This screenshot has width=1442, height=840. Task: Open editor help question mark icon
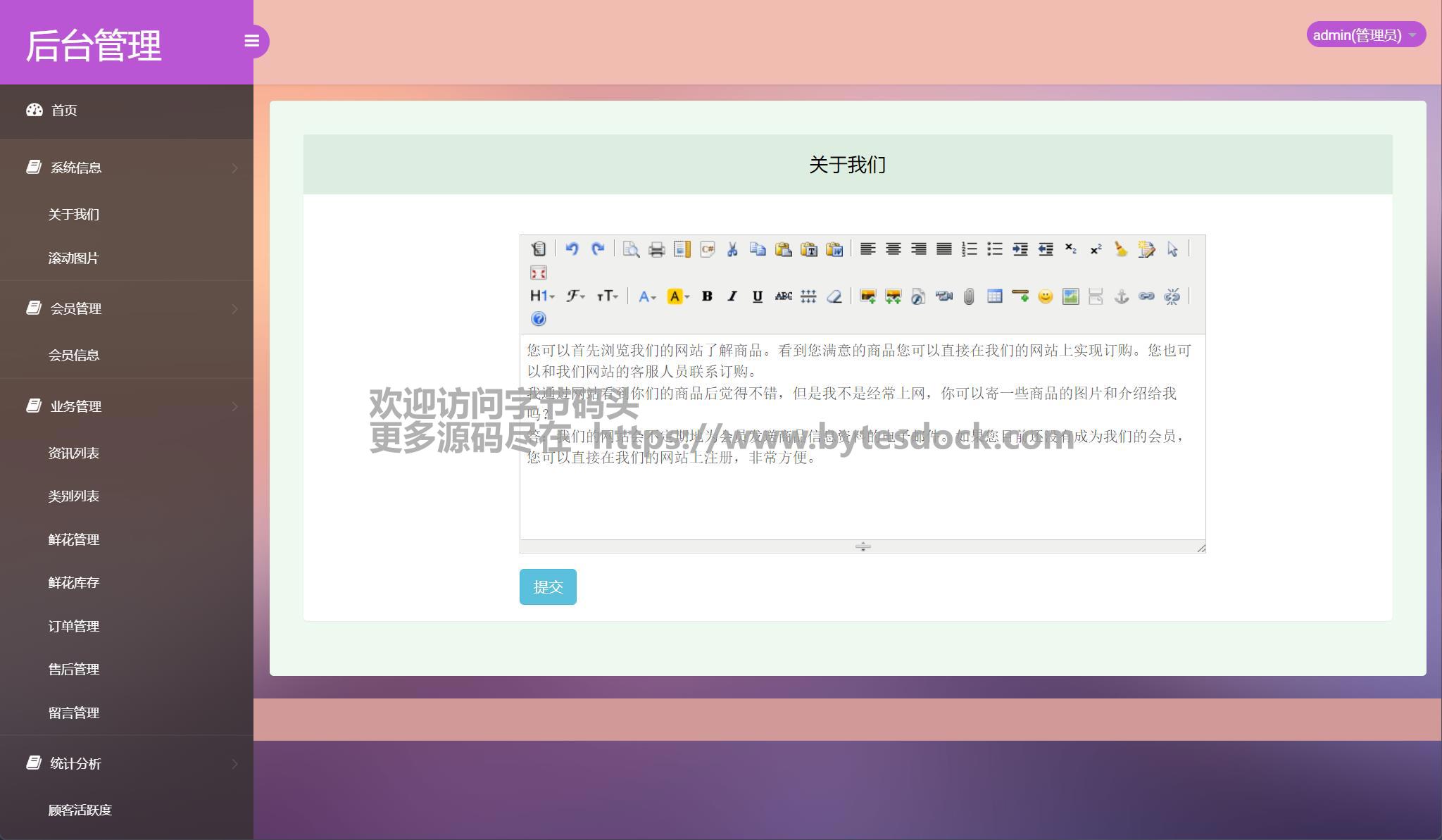pos(539,320)
